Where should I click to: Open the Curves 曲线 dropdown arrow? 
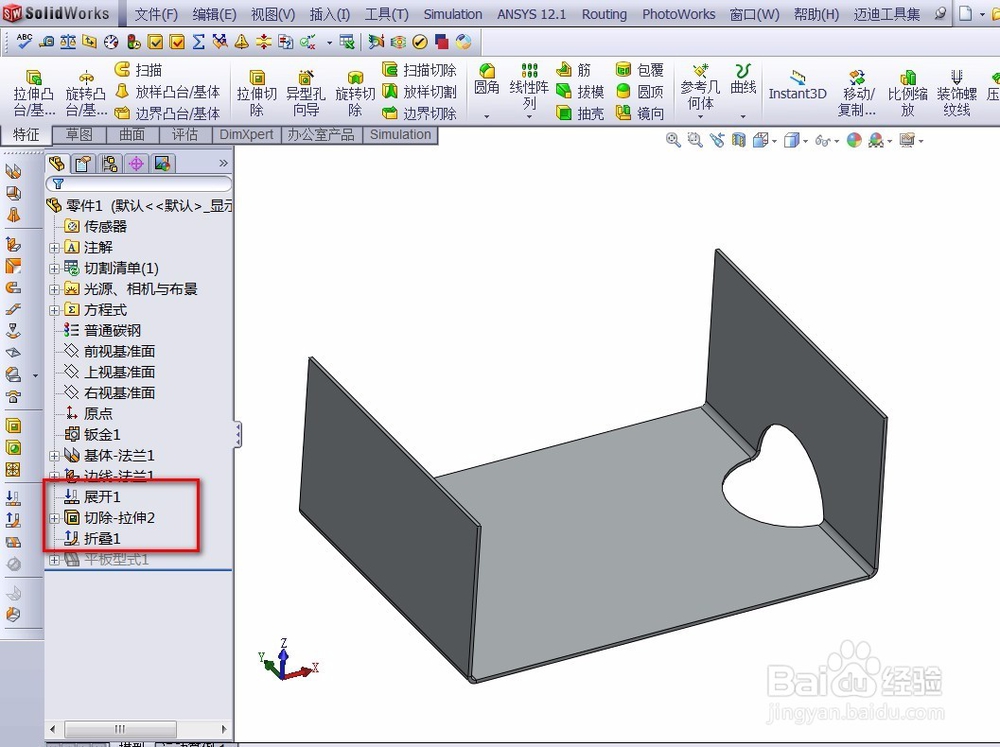click(x=743, y=117)
